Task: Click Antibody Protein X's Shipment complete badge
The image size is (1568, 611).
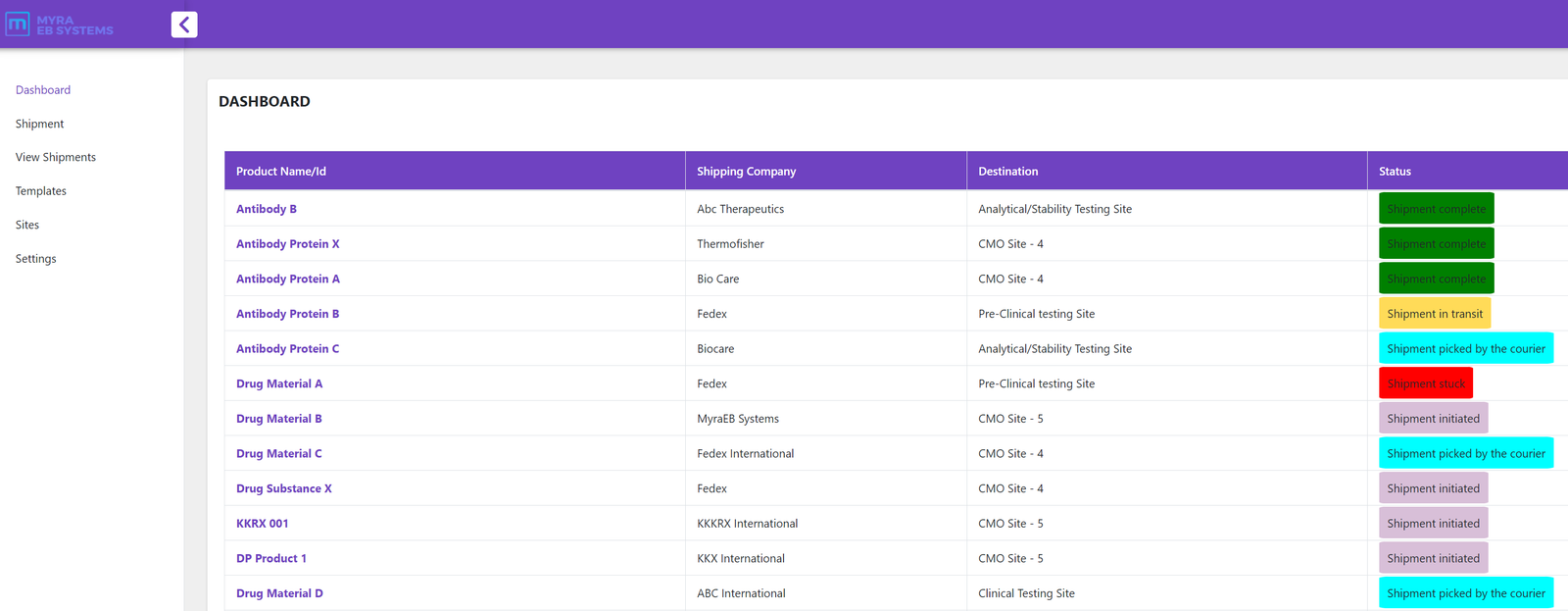Action: point(1437,244)
